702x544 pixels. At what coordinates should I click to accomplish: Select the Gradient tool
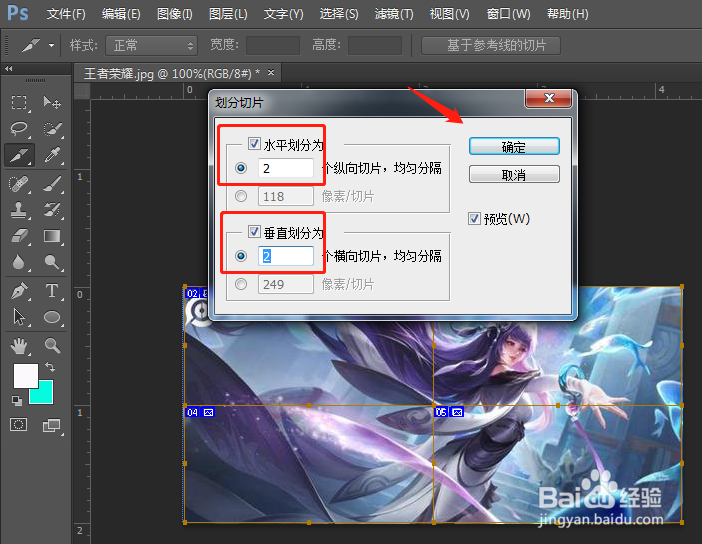(52, 236)
